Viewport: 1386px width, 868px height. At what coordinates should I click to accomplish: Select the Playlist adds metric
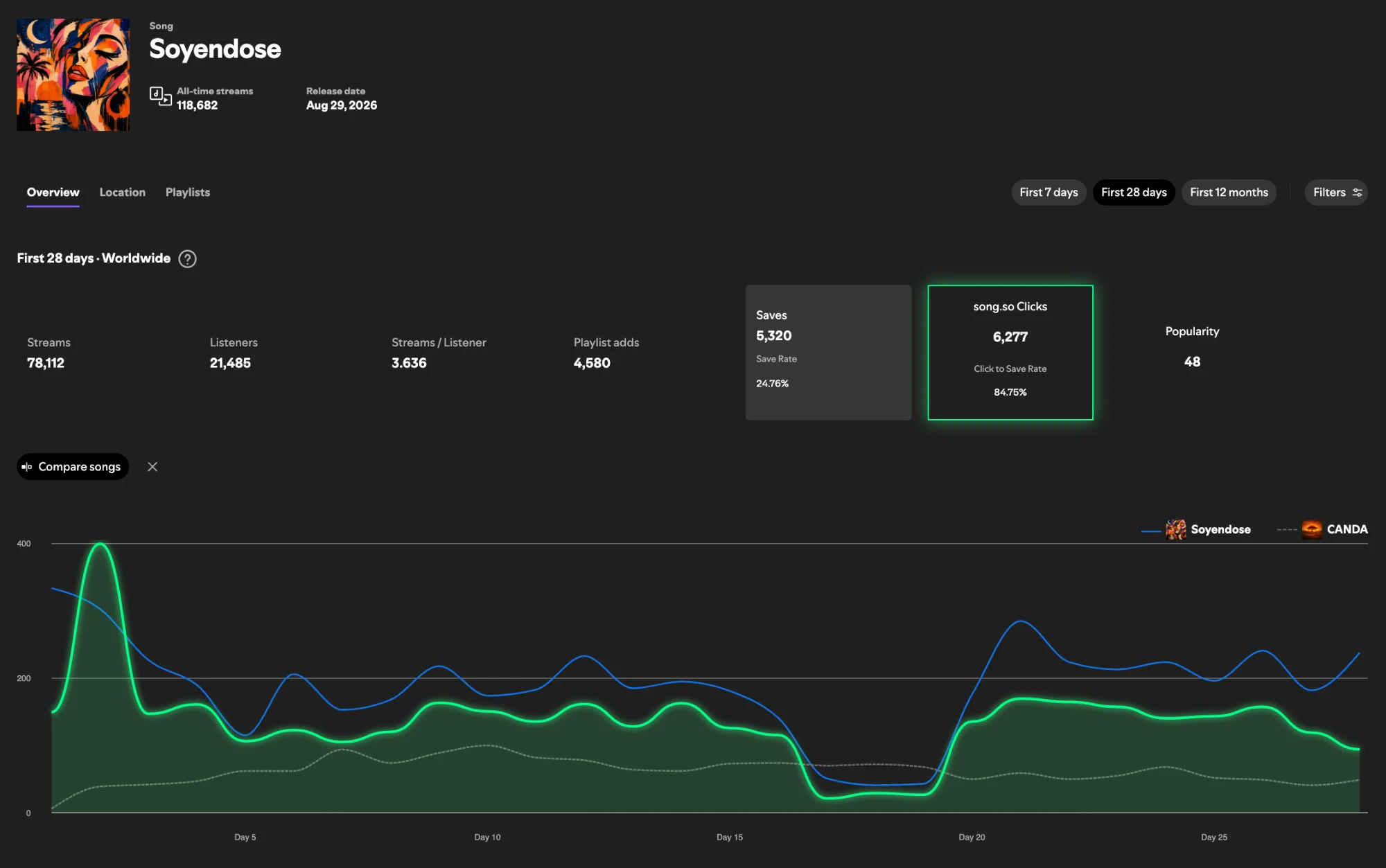coord(606,353)
